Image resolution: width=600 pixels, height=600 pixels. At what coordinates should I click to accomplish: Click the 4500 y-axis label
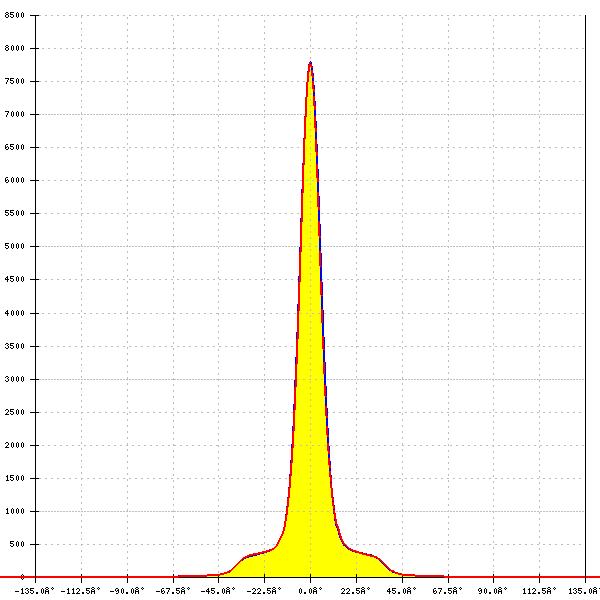[15, 279]
